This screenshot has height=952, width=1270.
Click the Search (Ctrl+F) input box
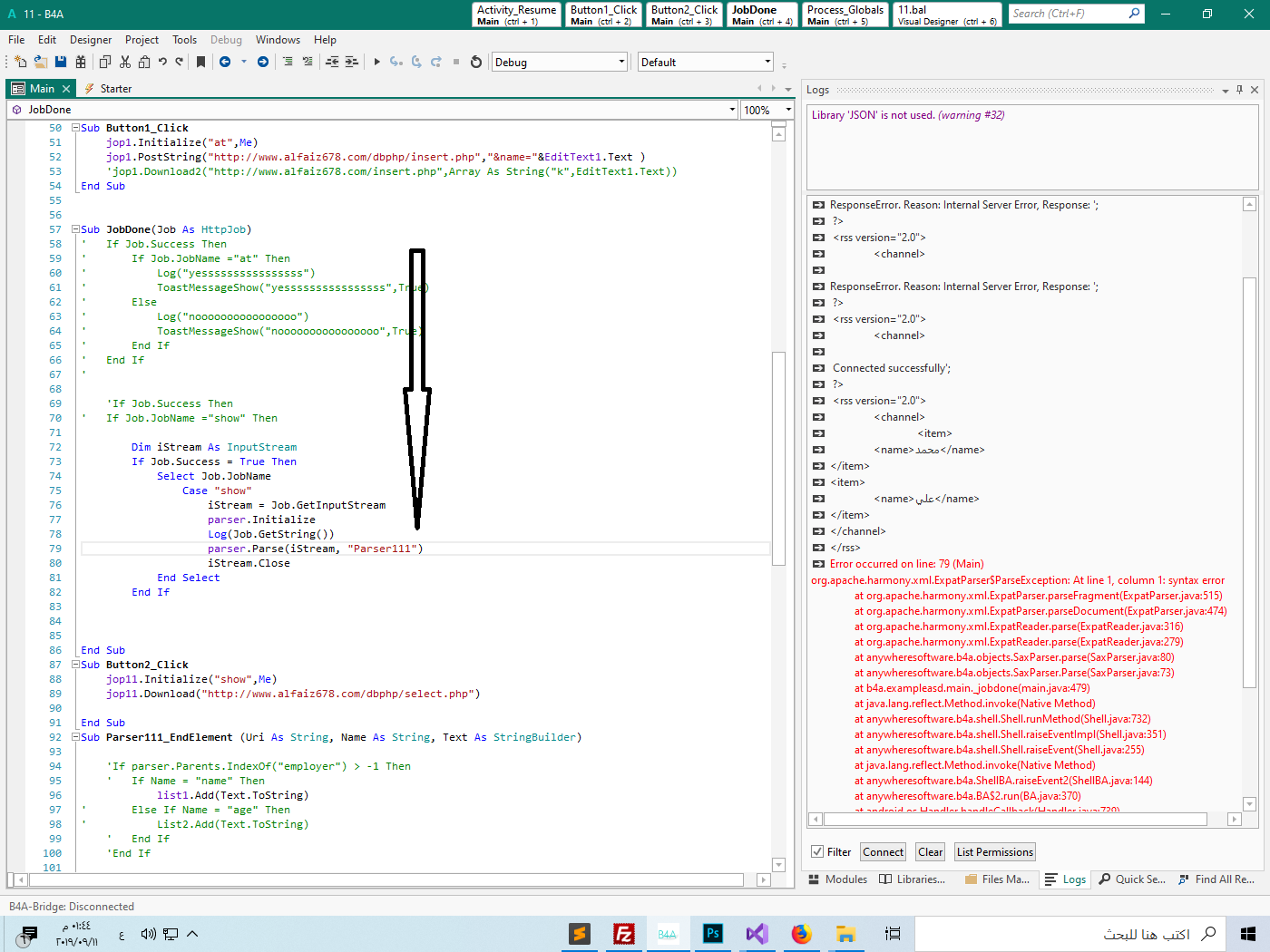pyautogui.click(x=1069, y=14)
